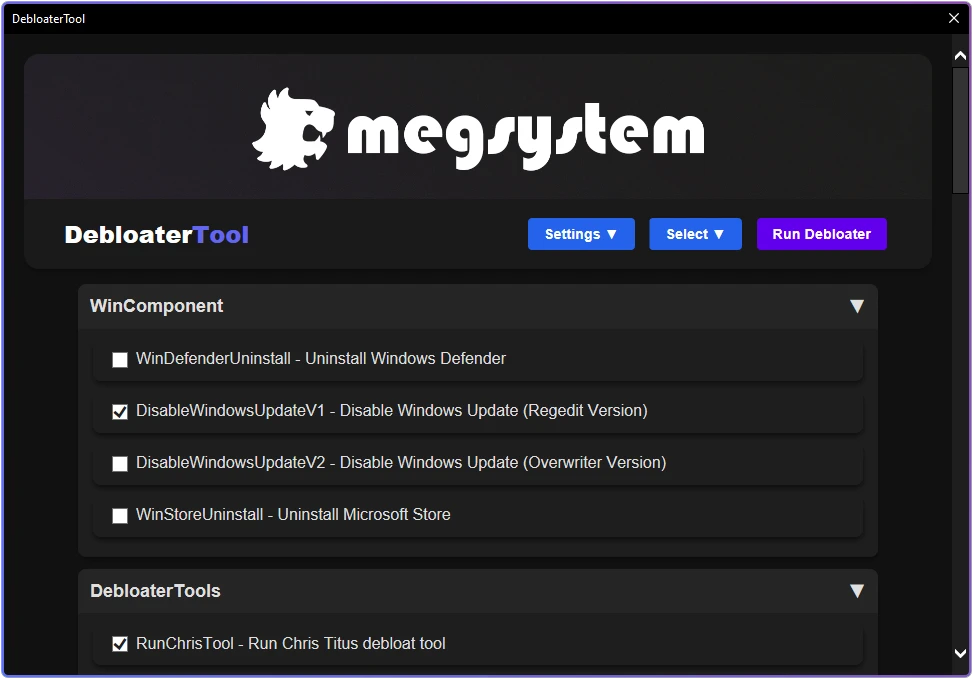Click the DebloaterTool heading logo

click(x=156, y=235)
